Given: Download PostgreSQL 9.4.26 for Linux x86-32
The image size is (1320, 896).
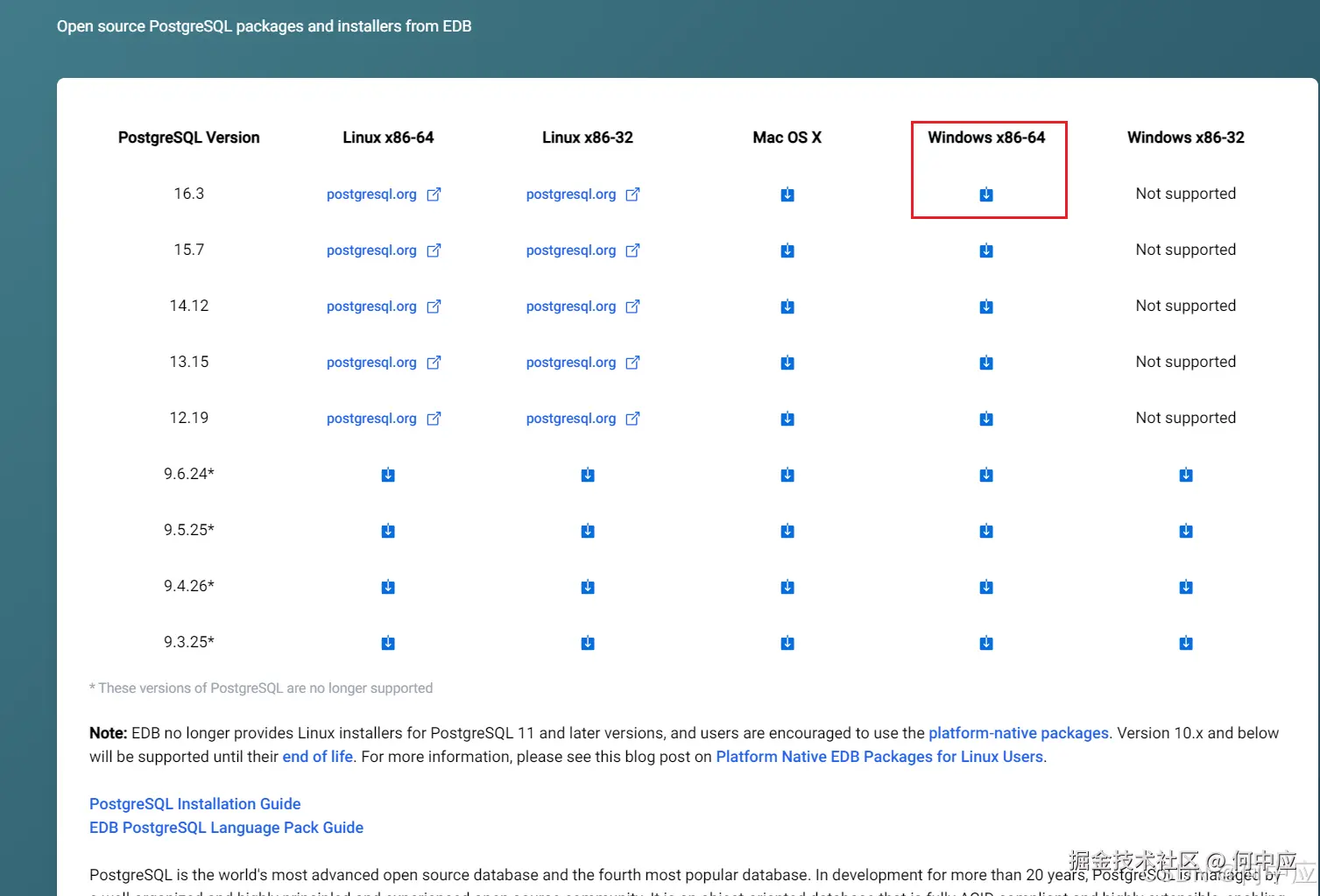Looking at the screenshot, I should (588, 587).
